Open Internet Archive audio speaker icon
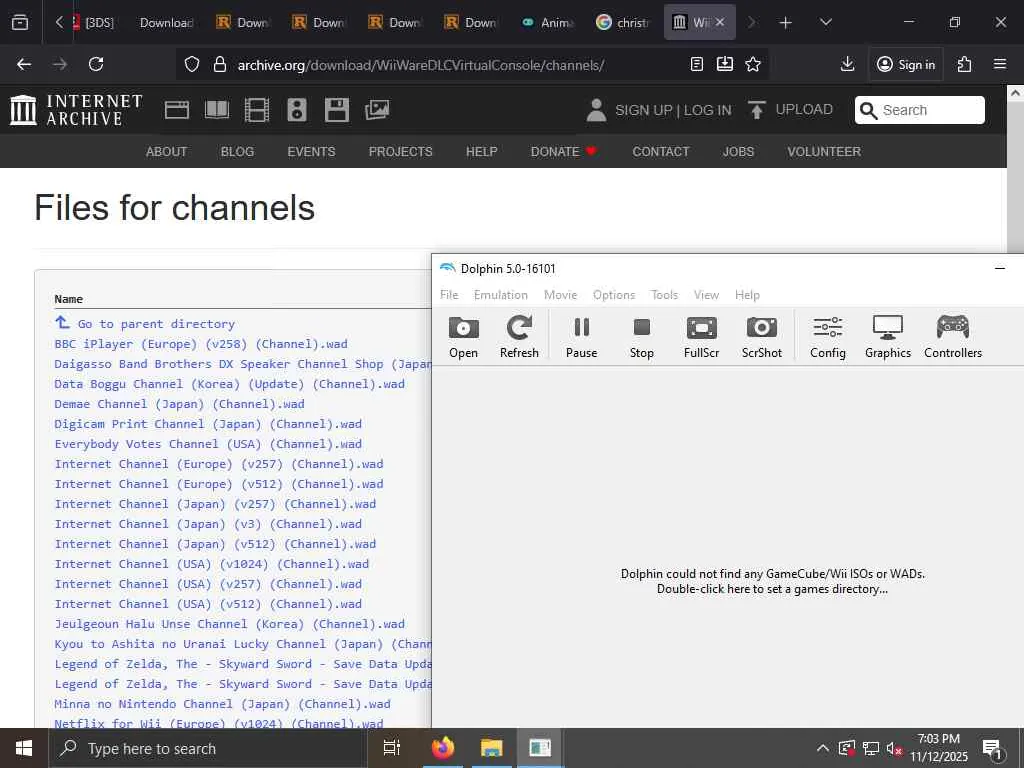Viewport: 1024px width, 768px height. click(296, 110)
